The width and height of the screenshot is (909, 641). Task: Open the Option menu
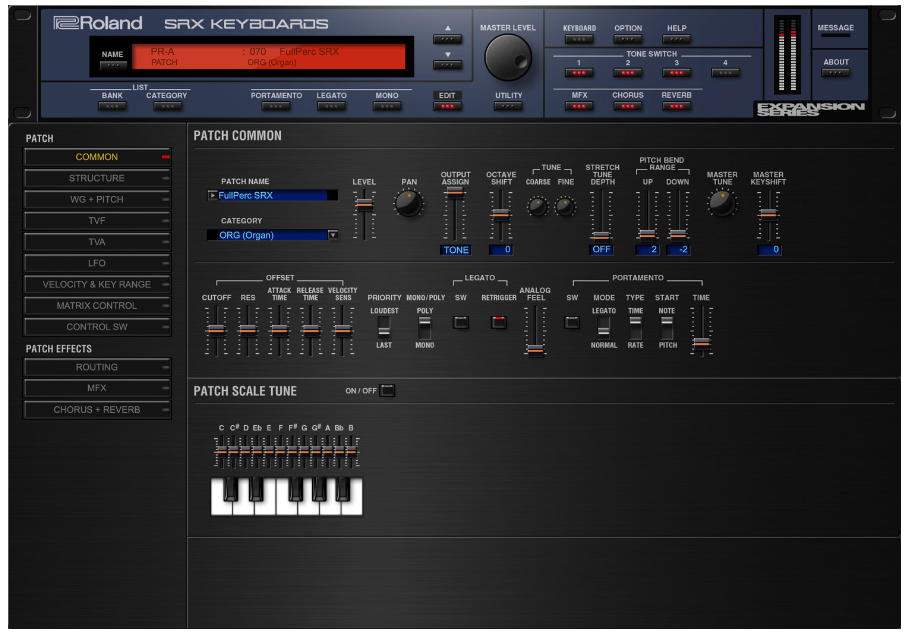tap(628, 39)
